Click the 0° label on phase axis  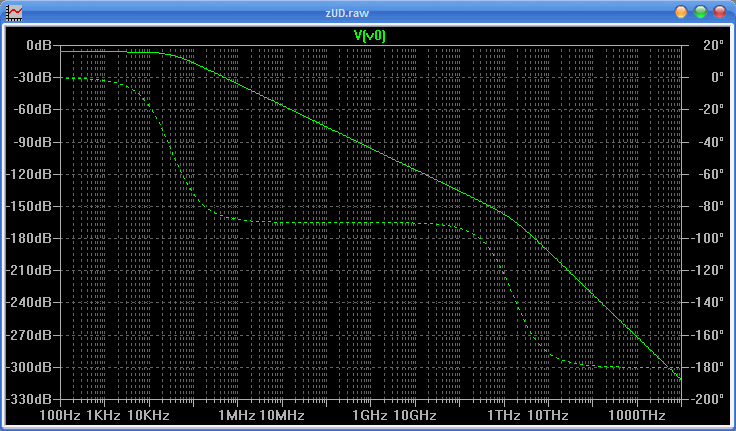(x=716, y=78)
